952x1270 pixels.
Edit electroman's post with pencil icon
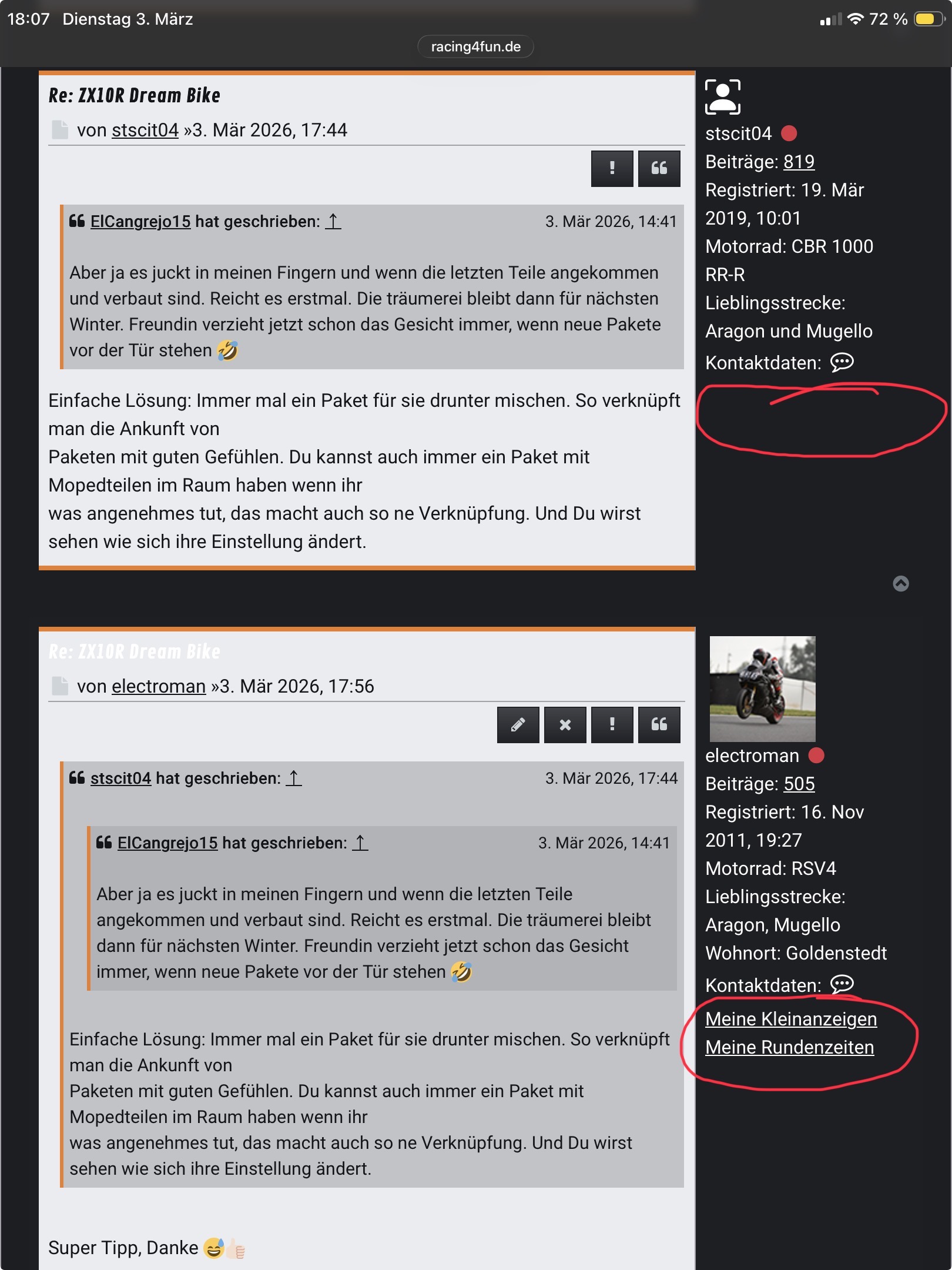(518, 725)
